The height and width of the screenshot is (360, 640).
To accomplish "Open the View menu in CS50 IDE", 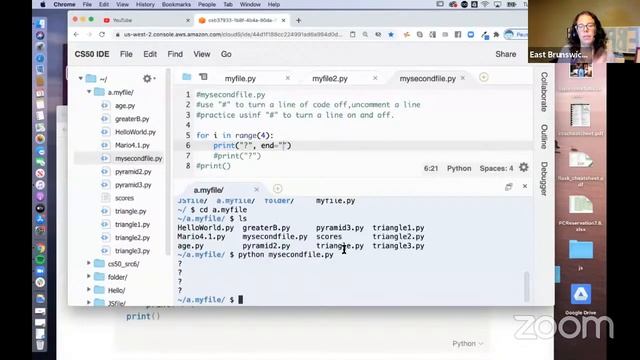I will coord(202,54).
